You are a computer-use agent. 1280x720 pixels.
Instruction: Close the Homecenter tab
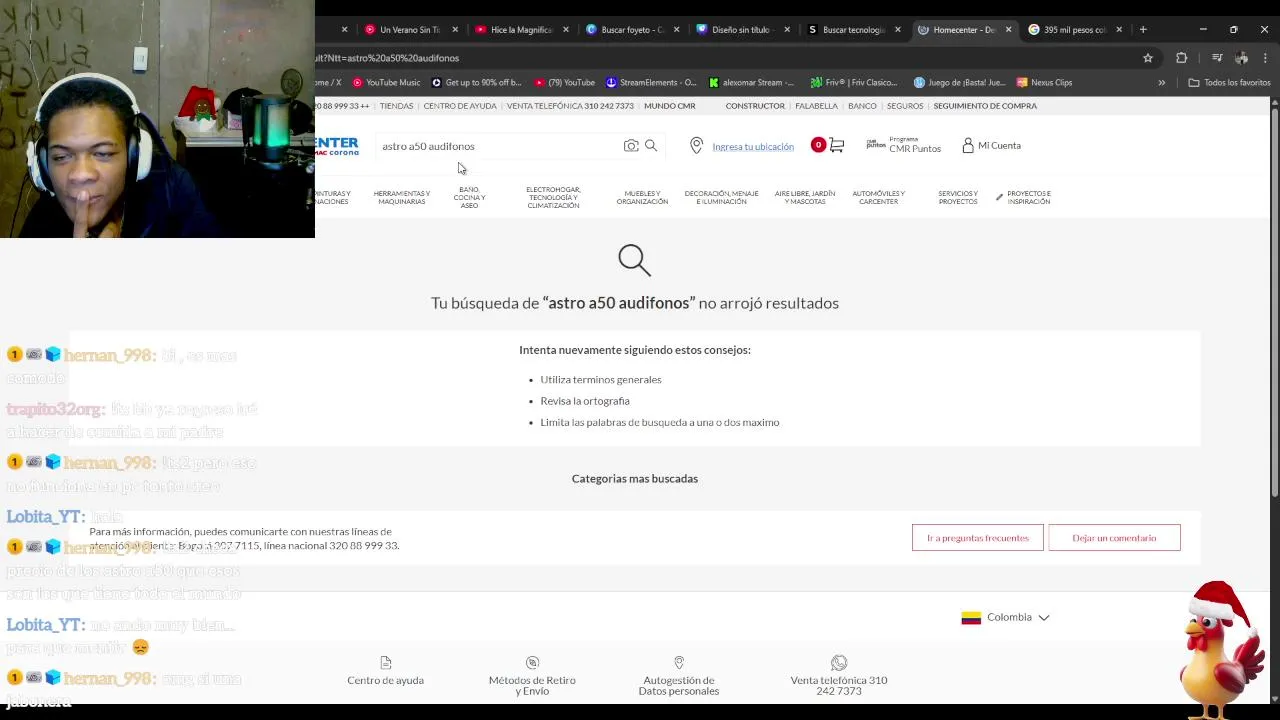pos(1008,29)
